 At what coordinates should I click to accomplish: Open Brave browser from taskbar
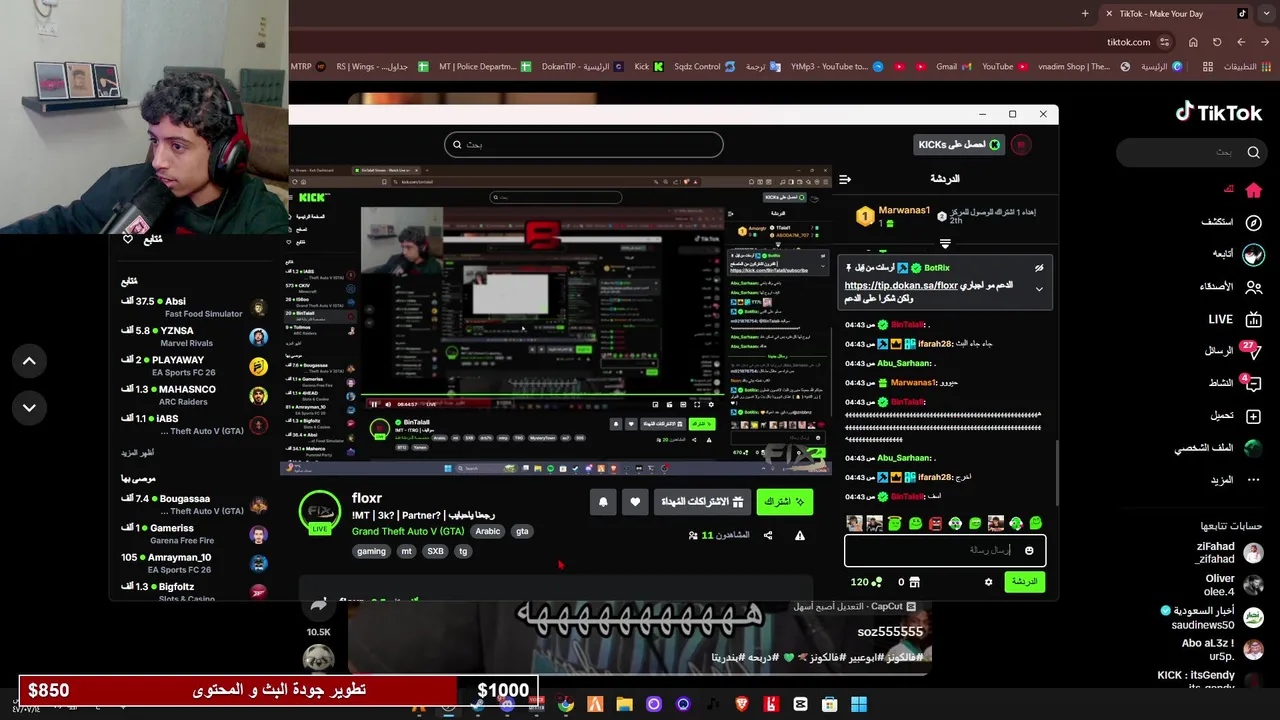click(x=742, y=705)
